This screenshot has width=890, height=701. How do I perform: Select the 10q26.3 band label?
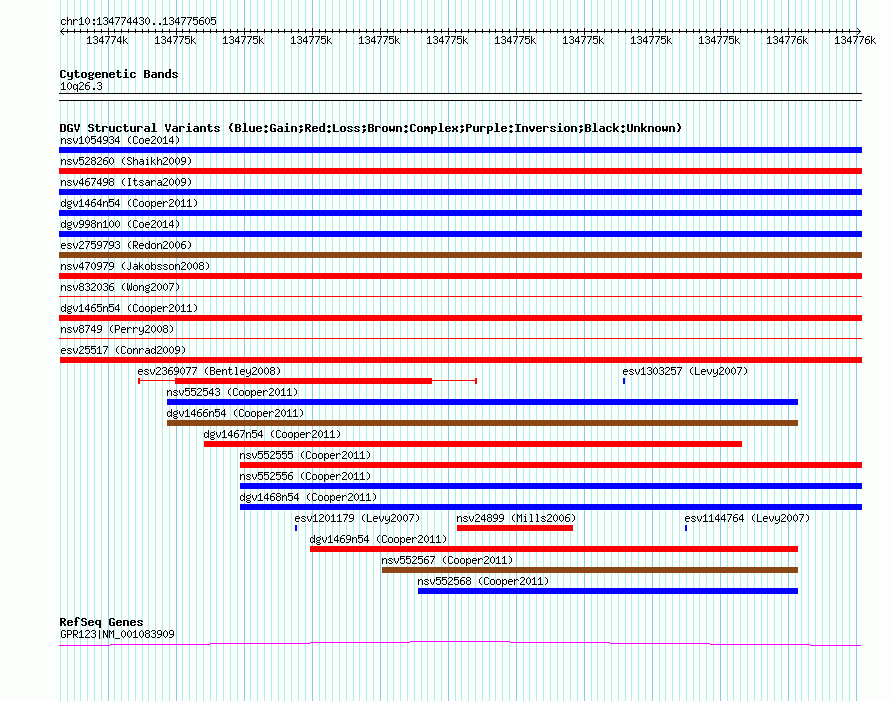81,86
